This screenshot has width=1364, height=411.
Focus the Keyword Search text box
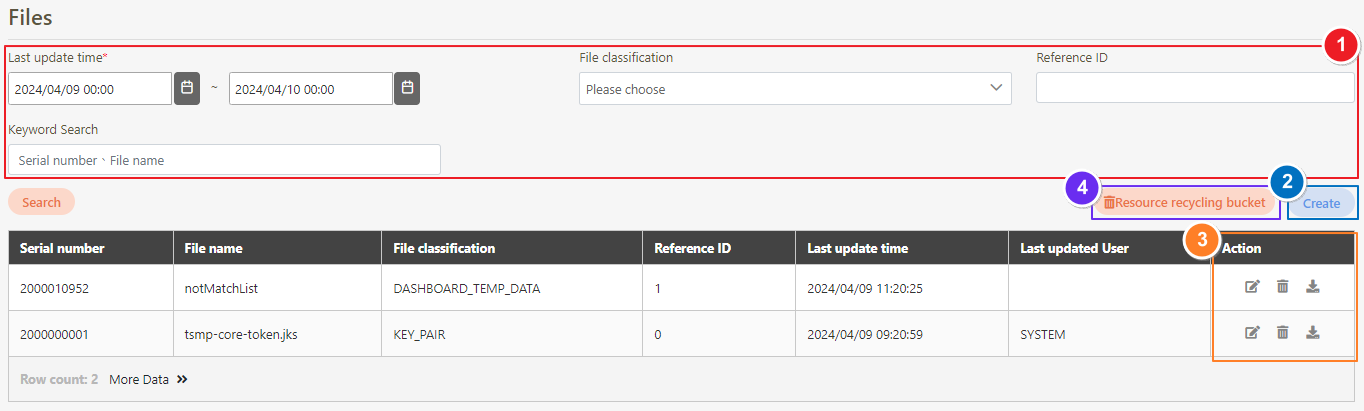[x=224, y=160]
